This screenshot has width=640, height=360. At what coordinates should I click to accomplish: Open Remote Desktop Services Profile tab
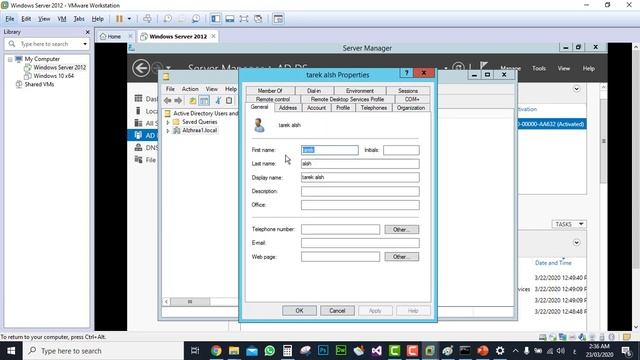tap(347, 99)
